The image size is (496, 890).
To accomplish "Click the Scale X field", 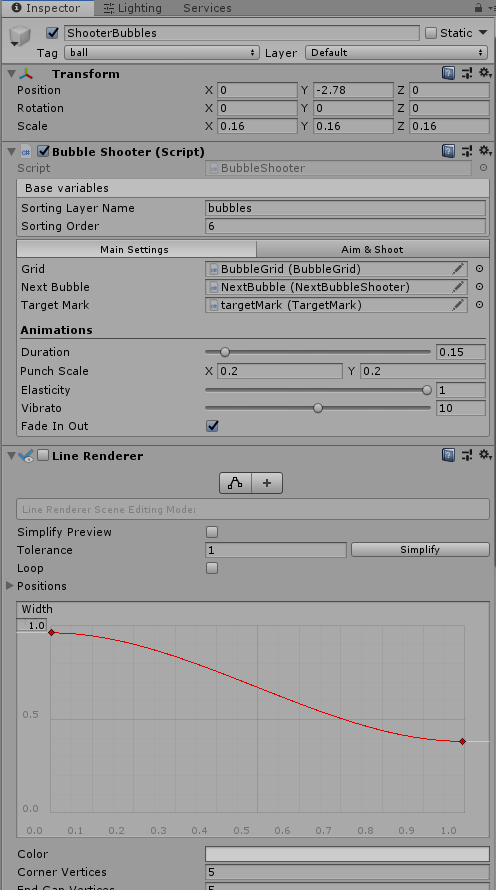I will (257, 126).
